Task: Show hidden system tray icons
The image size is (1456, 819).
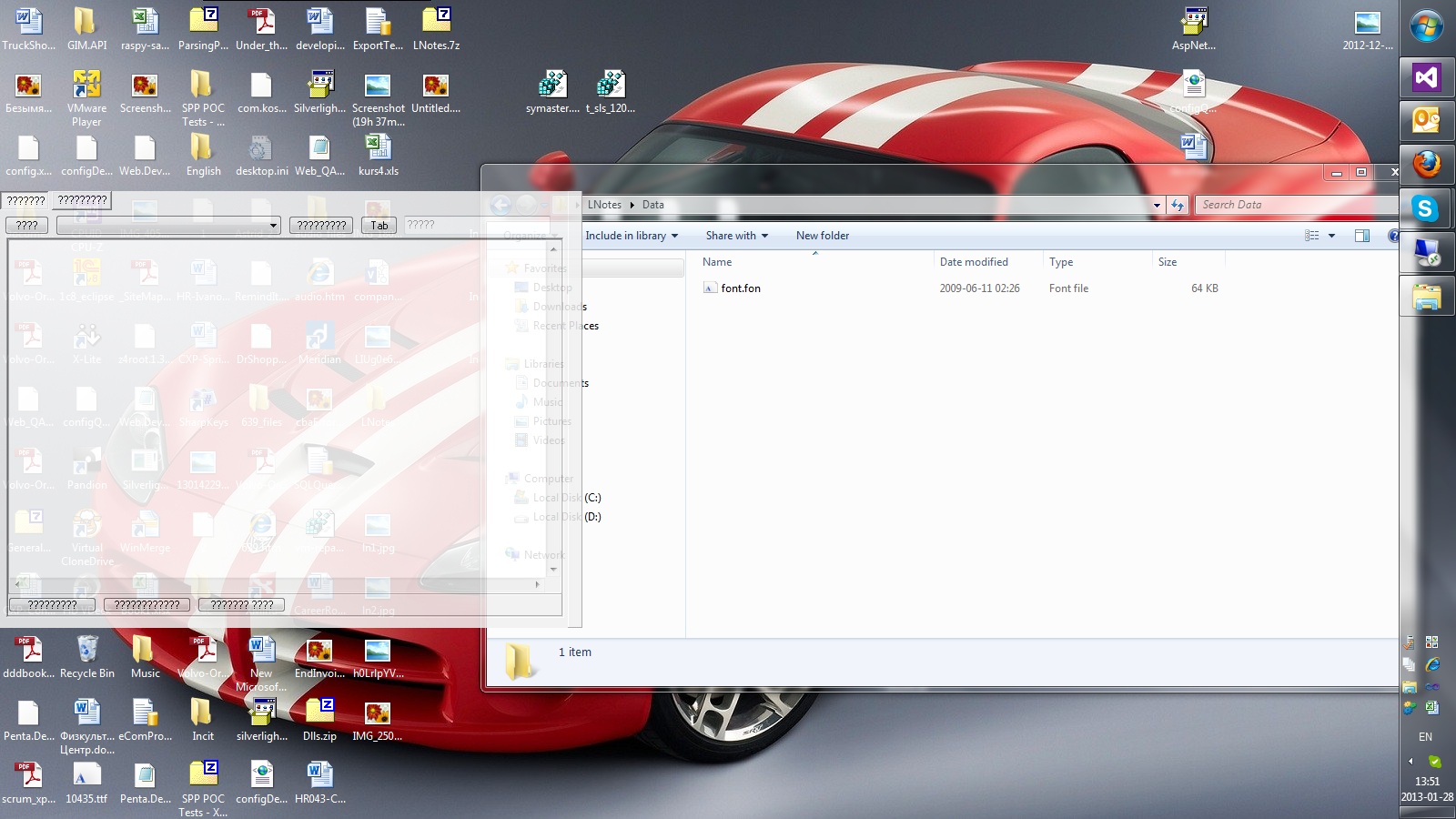Action: pos(1411,761)
